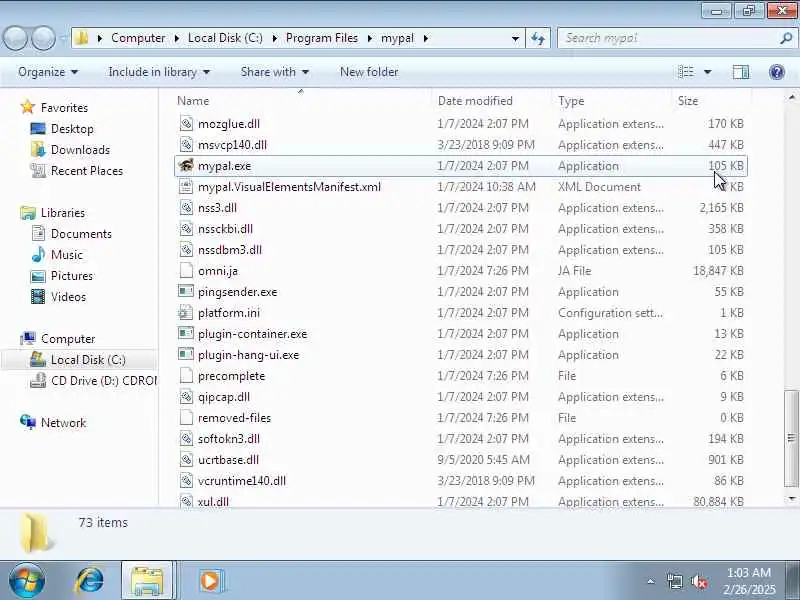Open the Start menu orb
The image size is (800, 600).
coord(27,581)
